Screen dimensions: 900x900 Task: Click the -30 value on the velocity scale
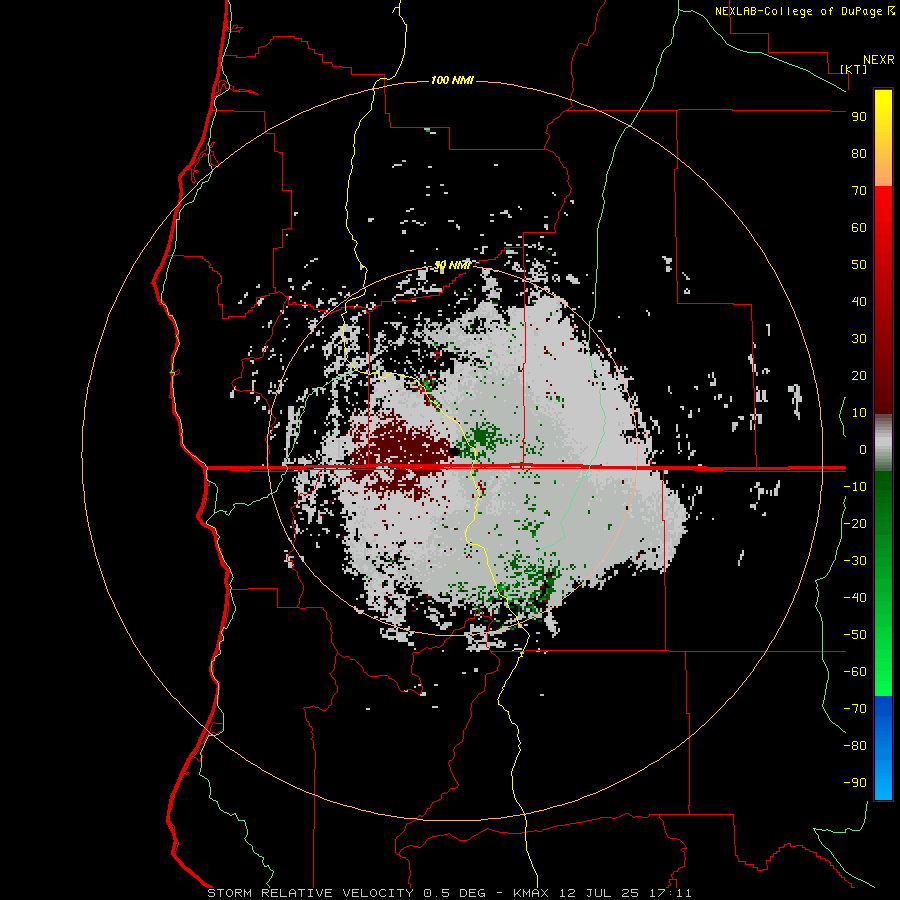855,561
